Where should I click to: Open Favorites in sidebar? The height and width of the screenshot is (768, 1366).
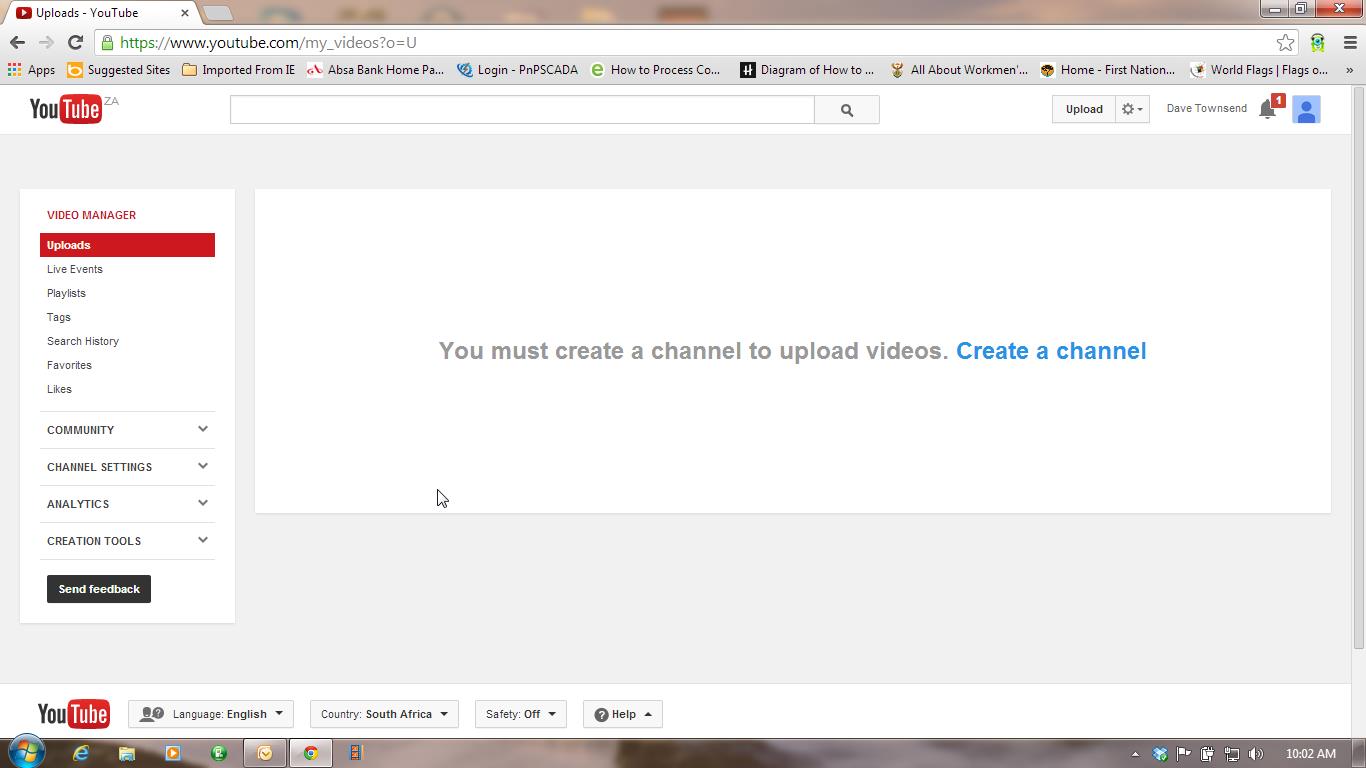pyautogui.click(x=69, y=365)
